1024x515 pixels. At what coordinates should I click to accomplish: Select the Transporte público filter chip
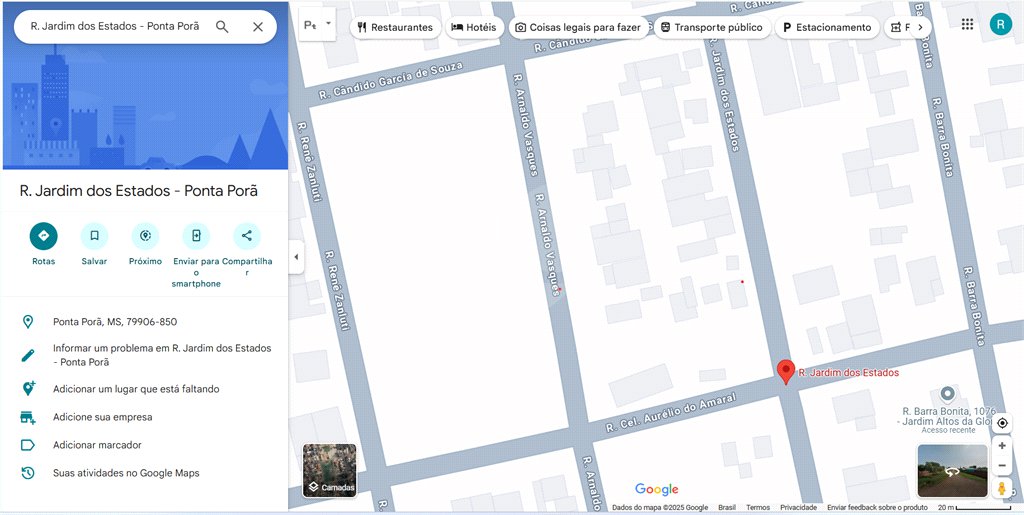[x=712, y=27]
